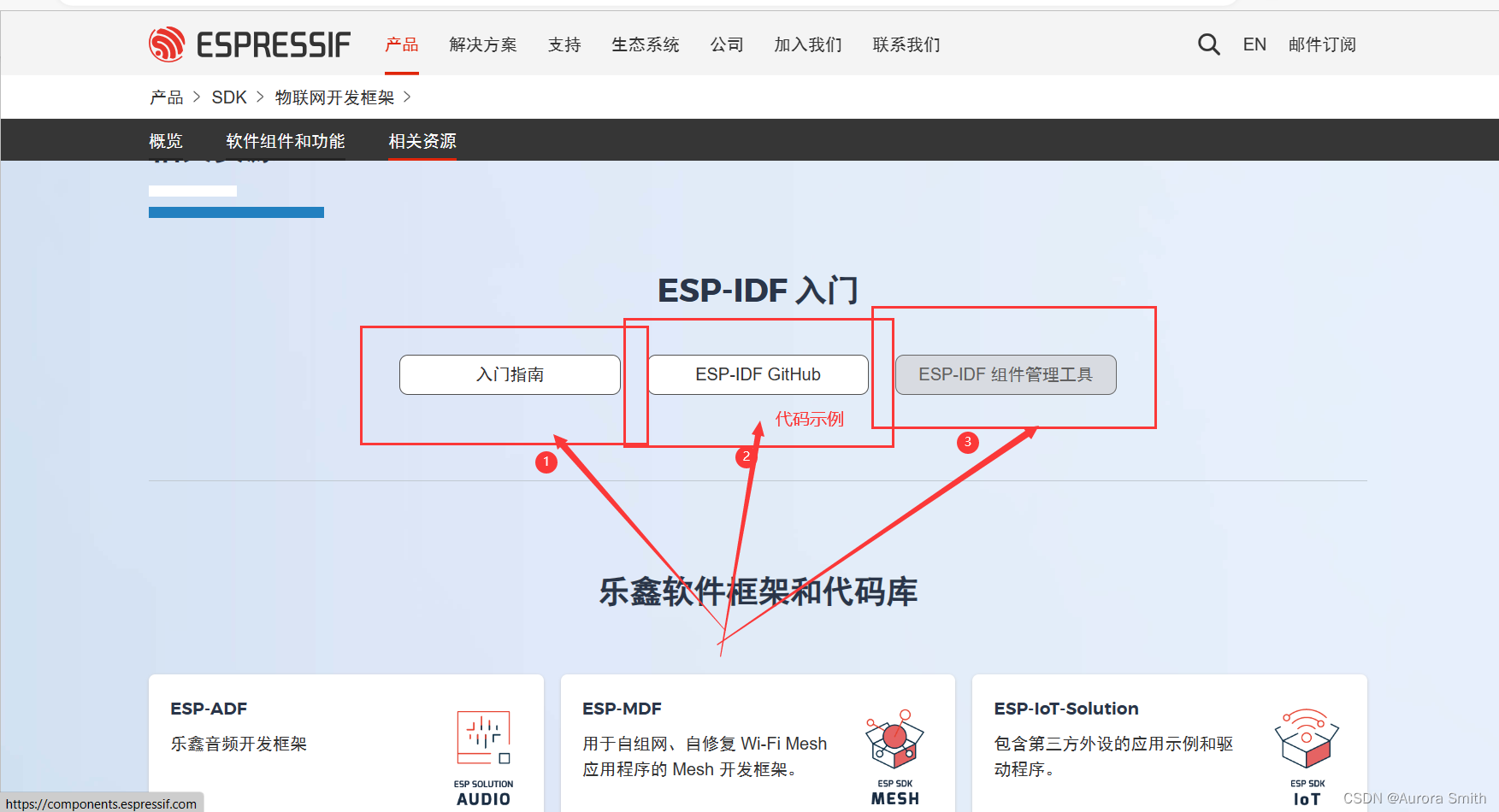Click the 入门指南 button

pyautogui.click(x=510, y=374)
